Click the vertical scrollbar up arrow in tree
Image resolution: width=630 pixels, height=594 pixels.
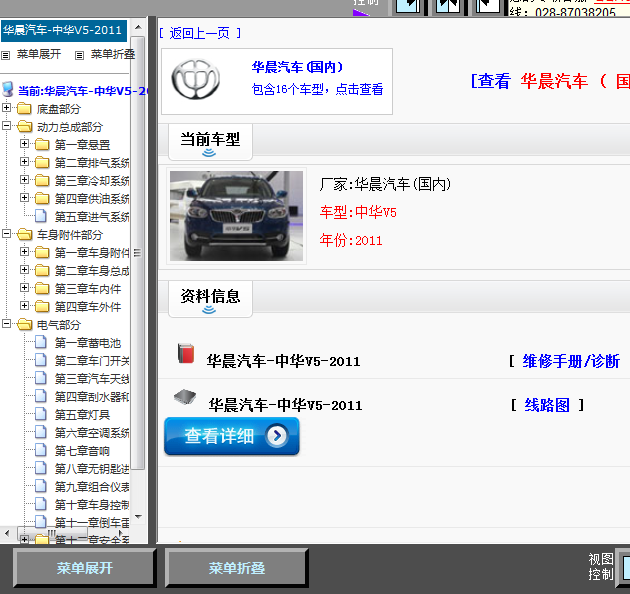point(138,27)
